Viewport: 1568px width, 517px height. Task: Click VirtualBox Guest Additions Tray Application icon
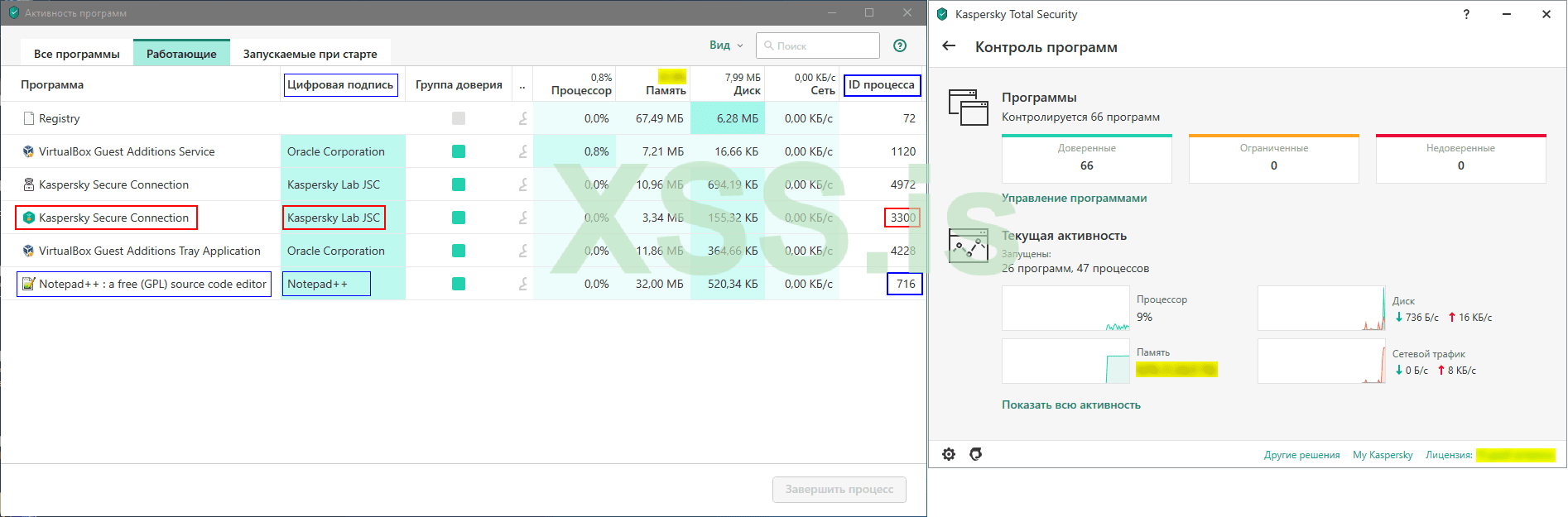(29, 251)
